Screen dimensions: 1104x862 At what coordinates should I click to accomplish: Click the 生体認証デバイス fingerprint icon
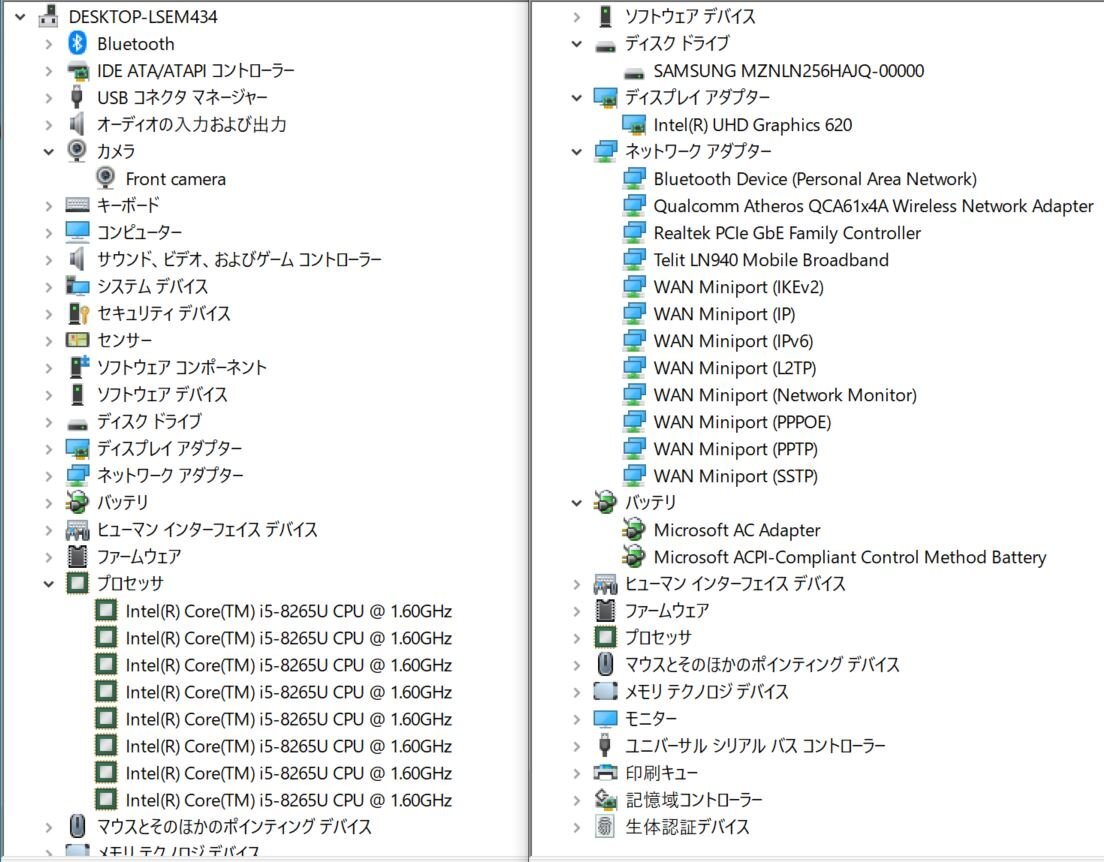tap(605, 827)
